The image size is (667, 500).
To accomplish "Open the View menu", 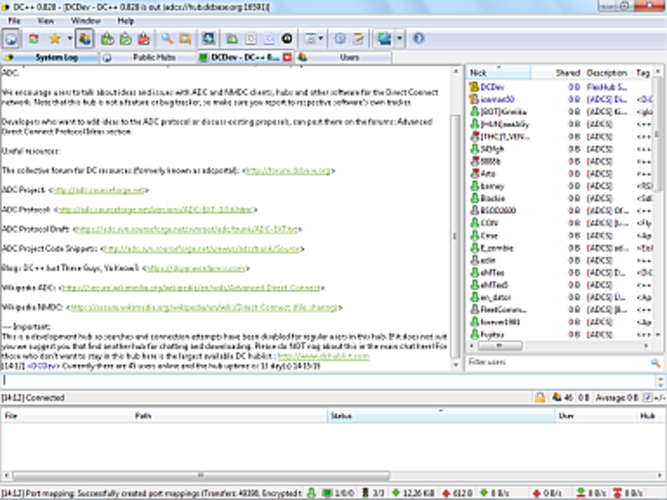I will [46, 21].
